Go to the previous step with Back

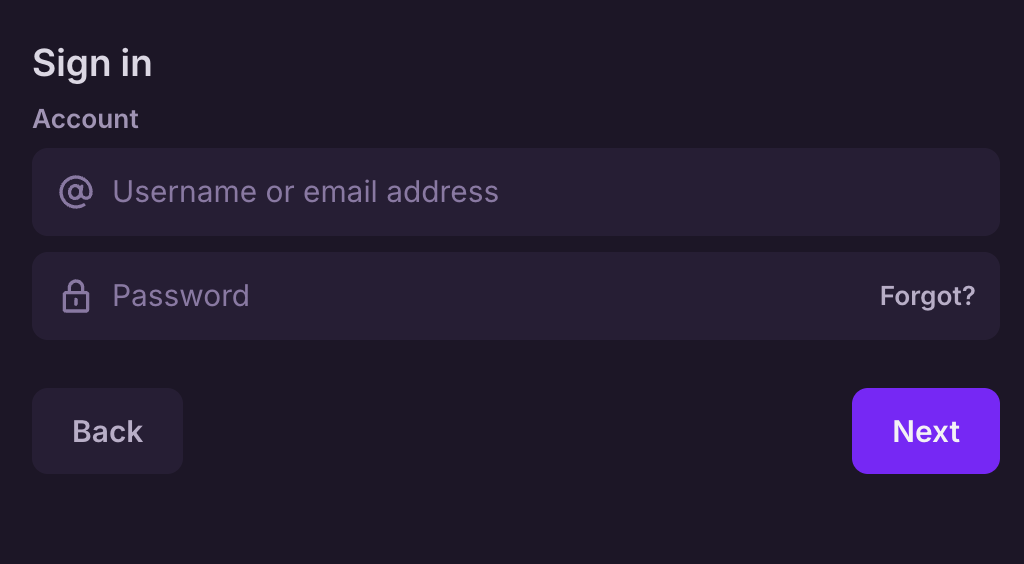point(107,431)
